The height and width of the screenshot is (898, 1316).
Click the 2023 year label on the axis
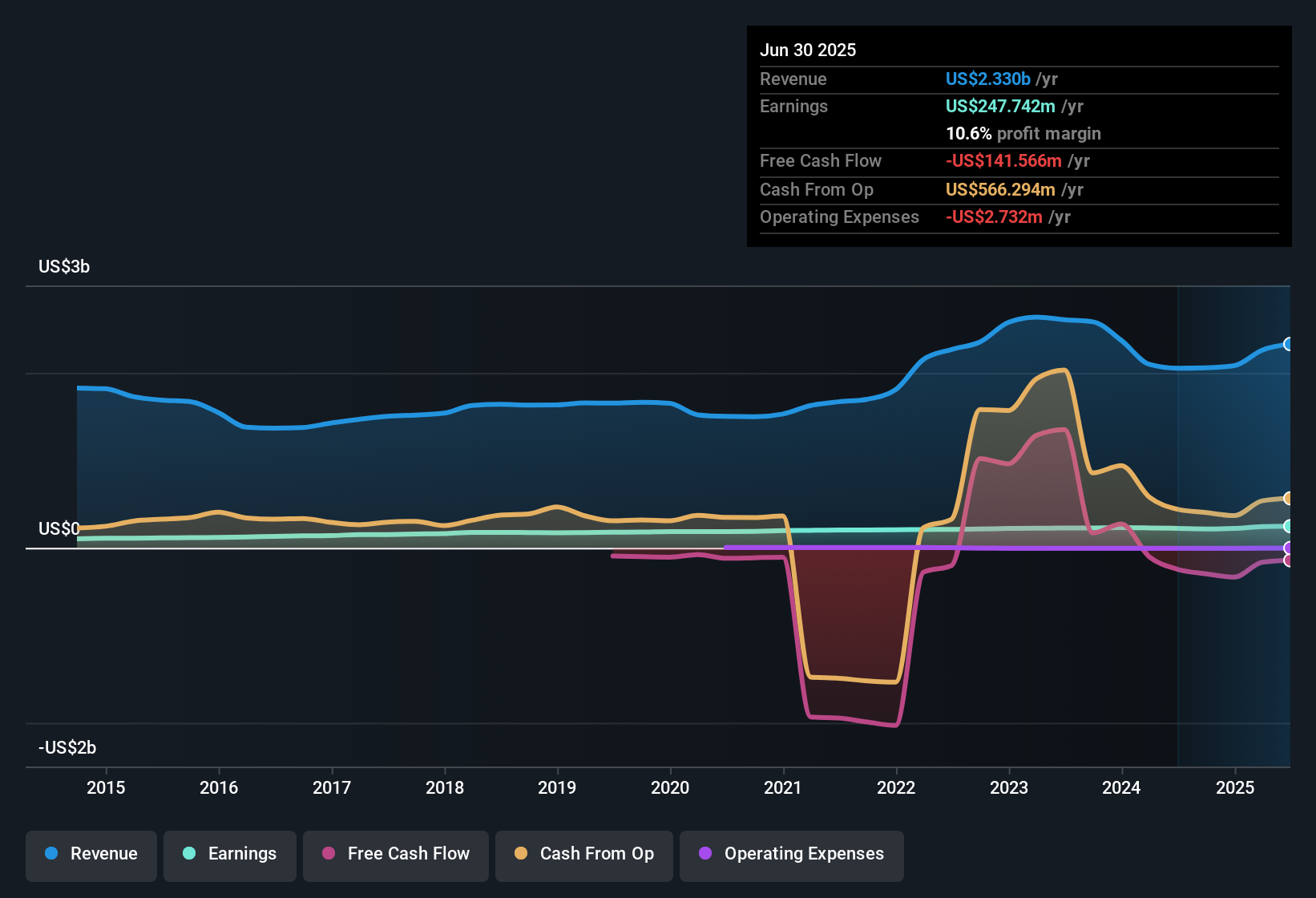click(1010, 787)
